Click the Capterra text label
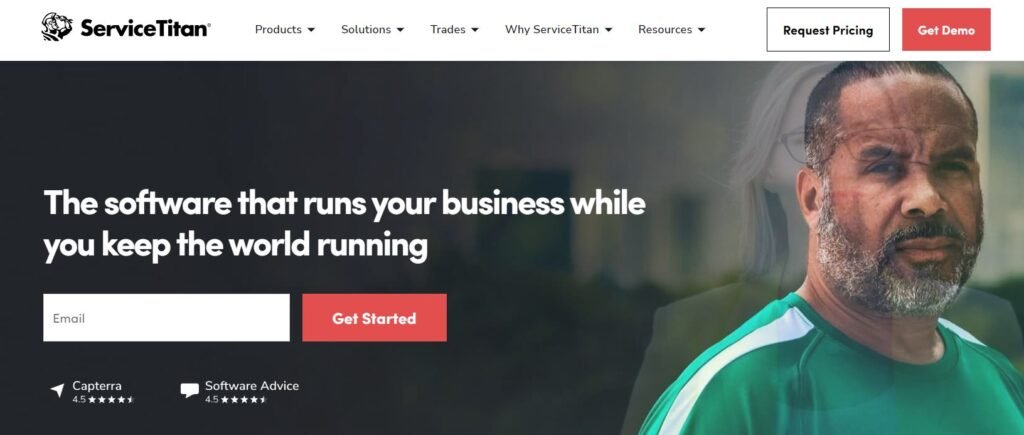The height and width of the screenshot is (435, 1024). pyautogui.click(x=97, y=385)
